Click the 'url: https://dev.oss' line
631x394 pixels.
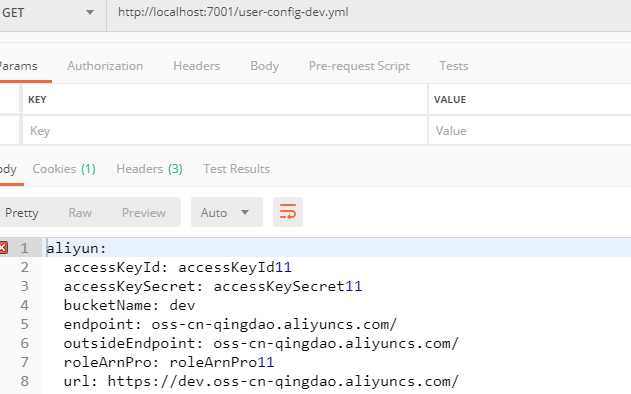pos(261,381)
